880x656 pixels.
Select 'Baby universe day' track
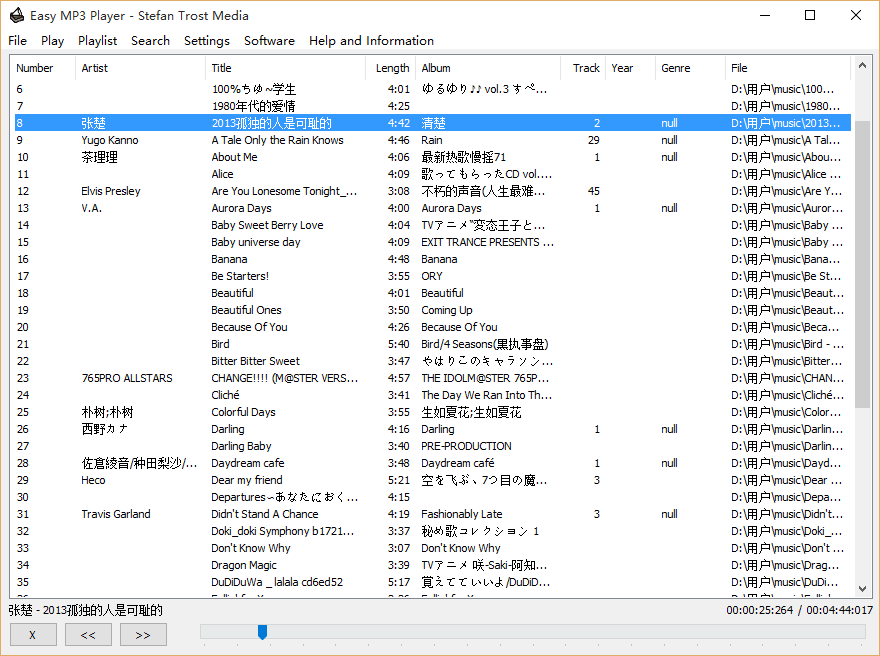(x=255, y=242)
